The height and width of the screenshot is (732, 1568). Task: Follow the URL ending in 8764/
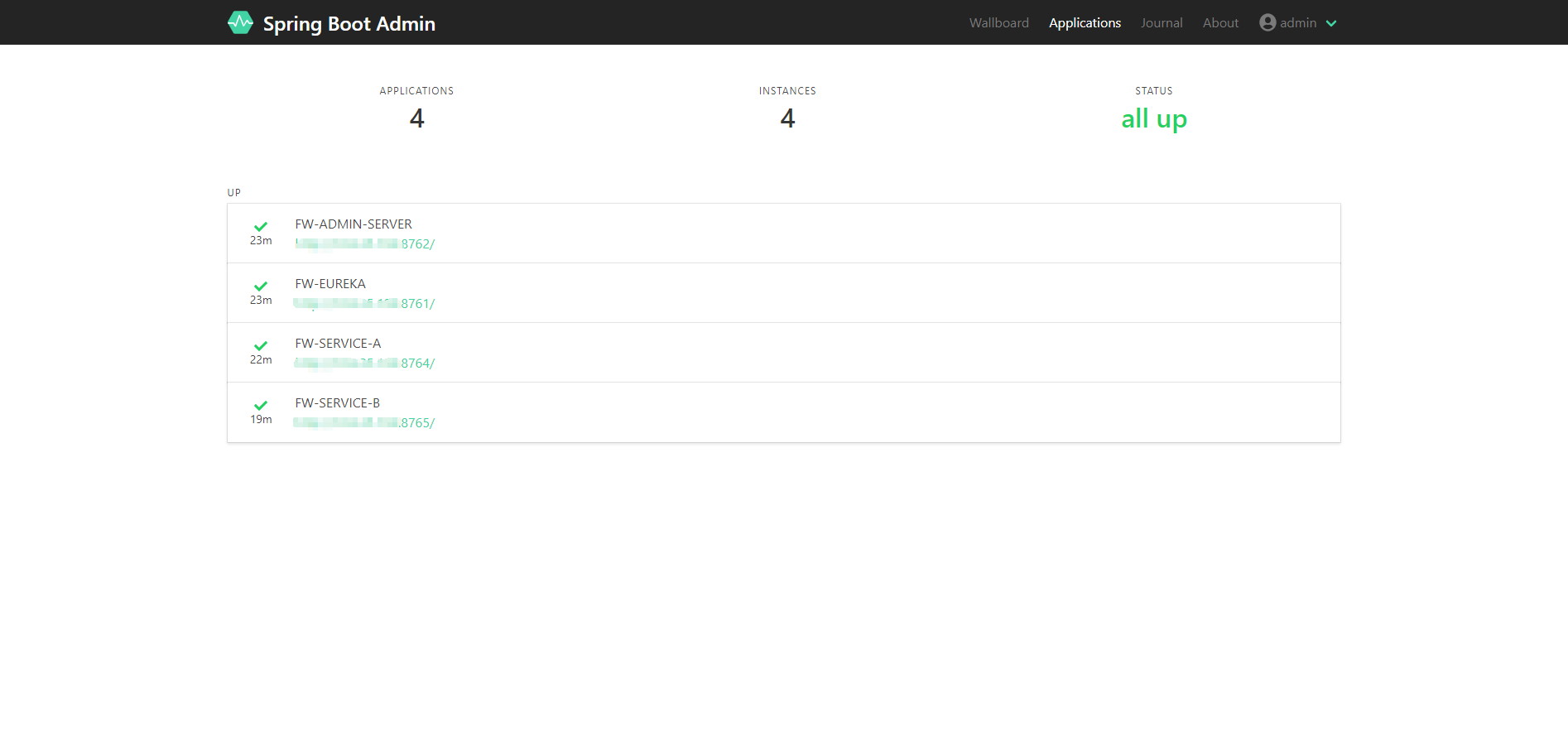pyautogui.click(x=364, y=363)
